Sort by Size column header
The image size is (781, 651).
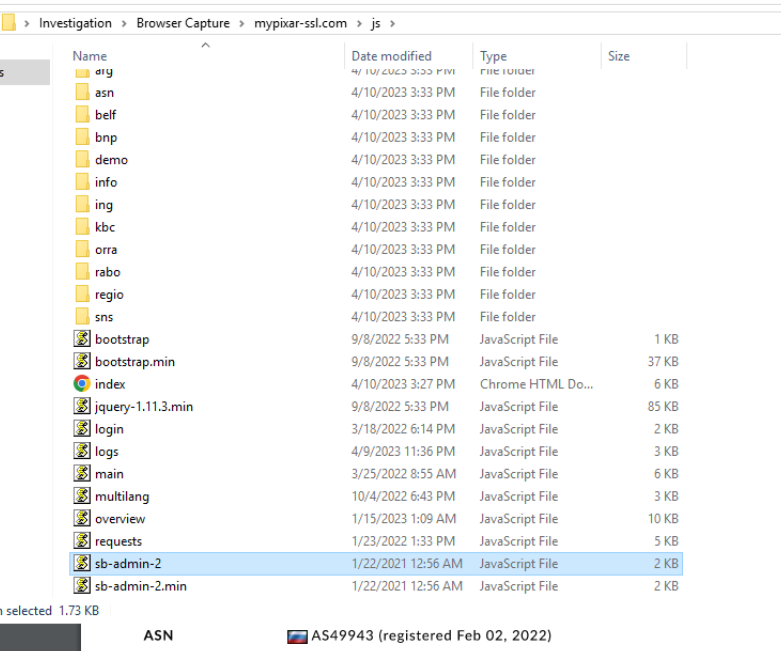click(618, 56)
